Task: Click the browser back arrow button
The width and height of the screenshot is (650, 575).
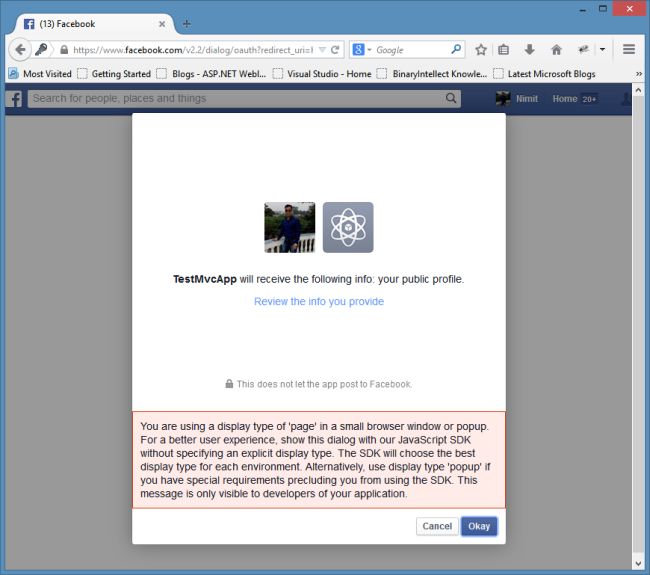Action: 19,50
